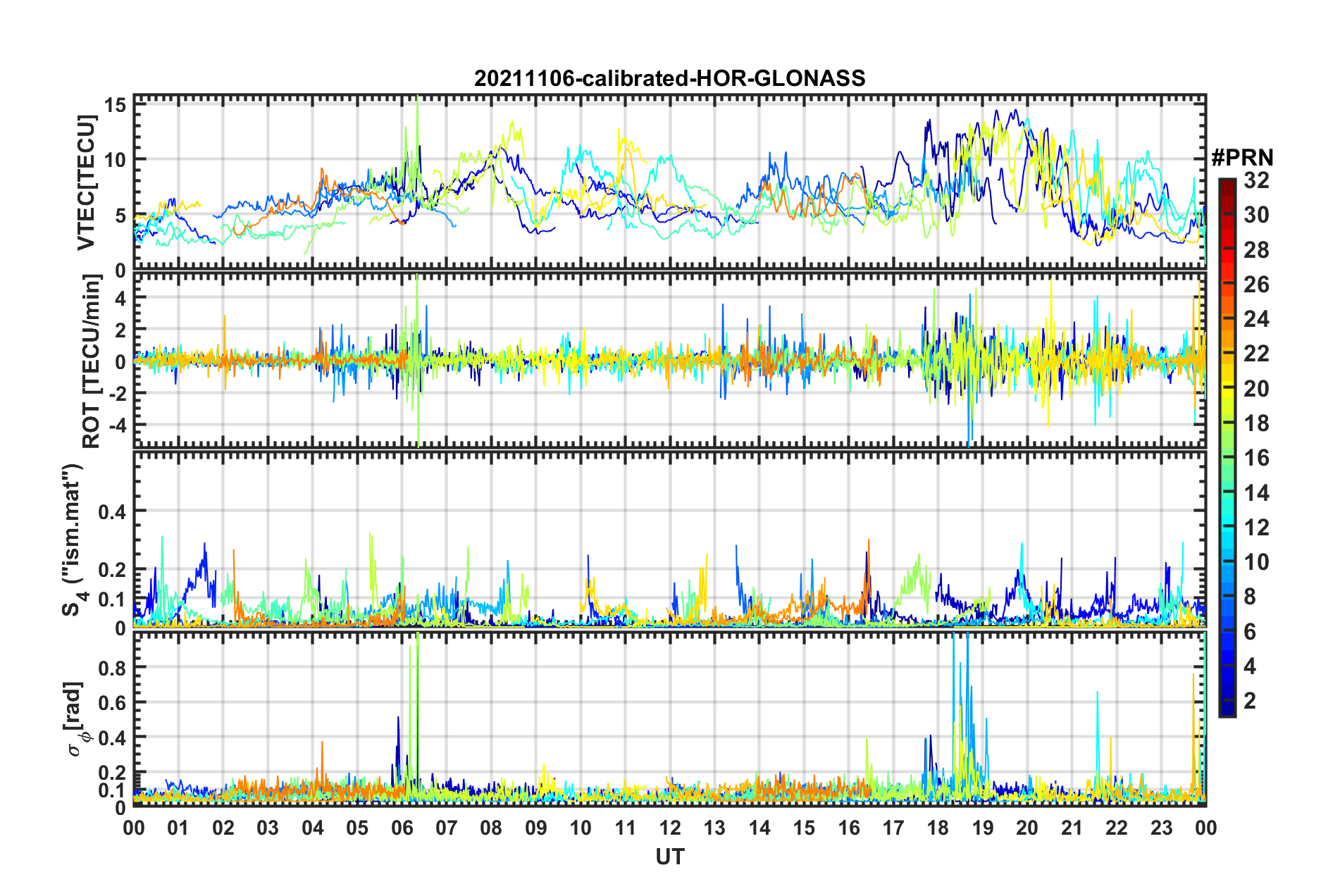Select VTEC axis tick label "10"
Image resolution: width=1340 pixels, height=896 pixels.
(x=115, y=160)
